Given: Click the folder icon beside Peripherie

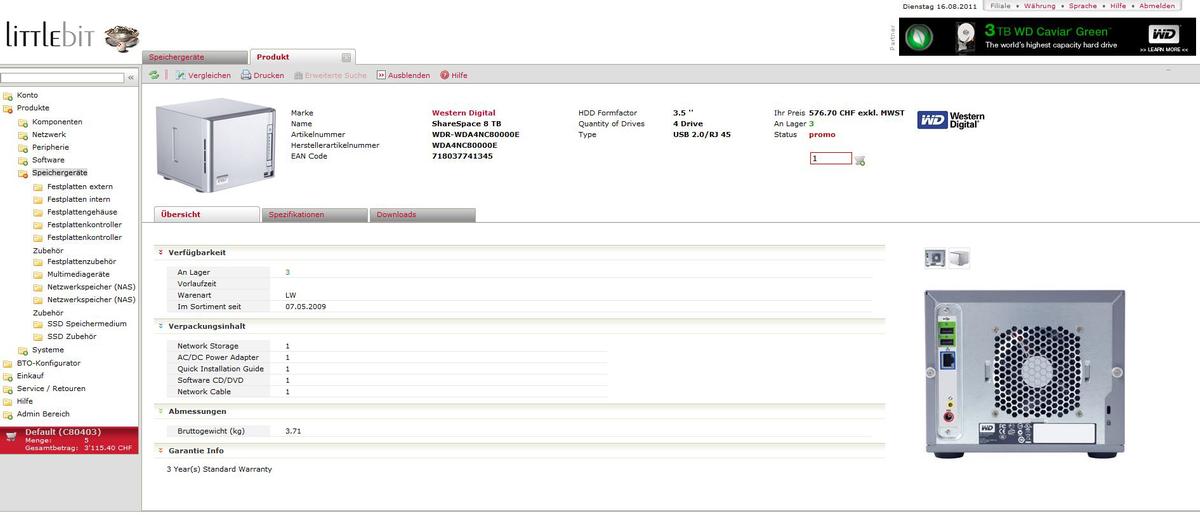Looking at the screenshot, I should pos(23,147).
